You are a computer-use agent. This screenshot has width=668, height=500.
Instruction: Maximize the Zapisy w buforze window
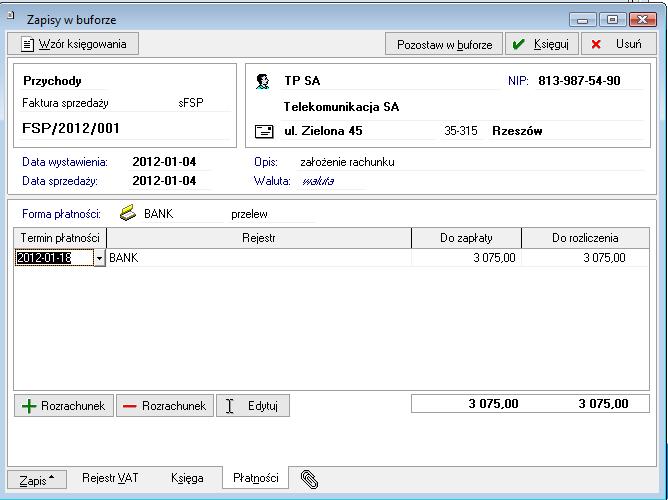click(612, 20)
